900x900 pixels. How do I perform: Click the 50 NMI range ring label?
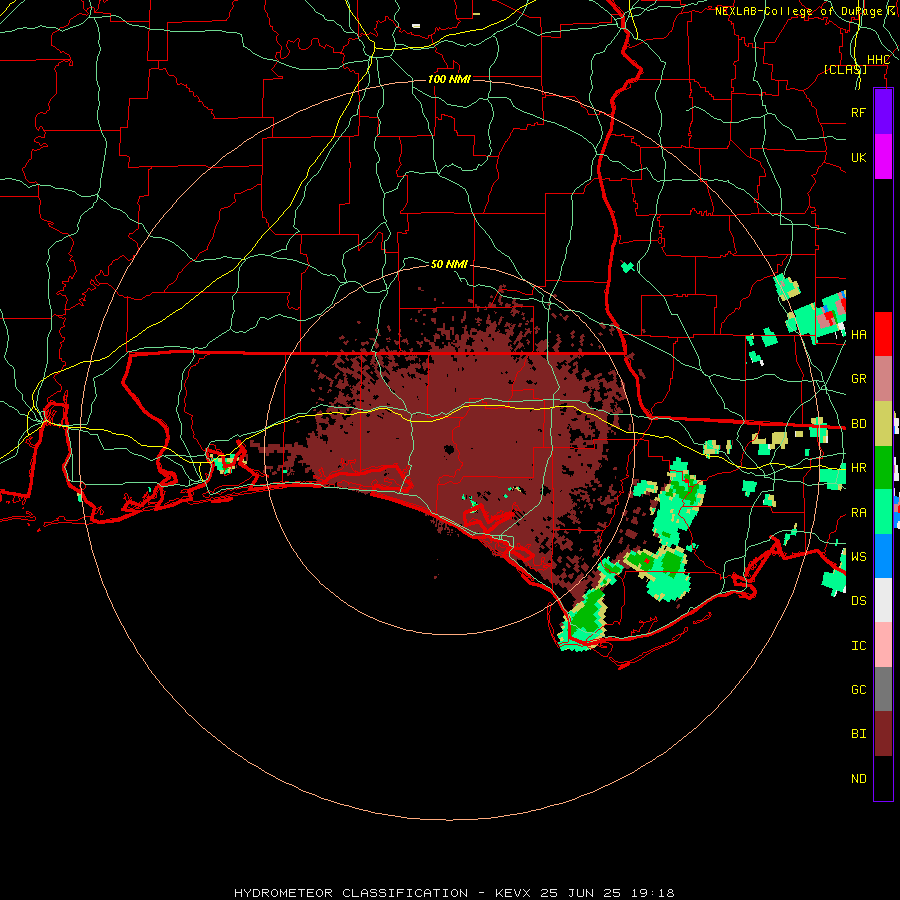click(449, 264)
